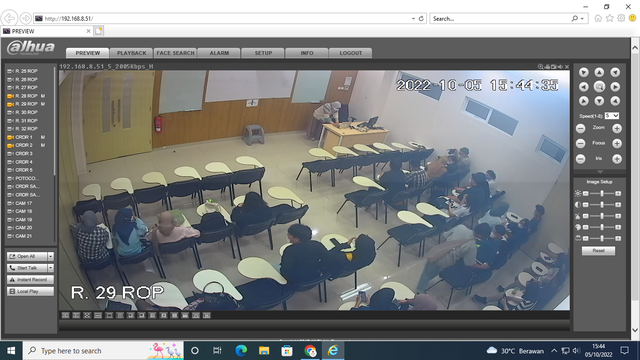Decrease contrast with the minus button
640x360 pixels.
click(585, 204)
